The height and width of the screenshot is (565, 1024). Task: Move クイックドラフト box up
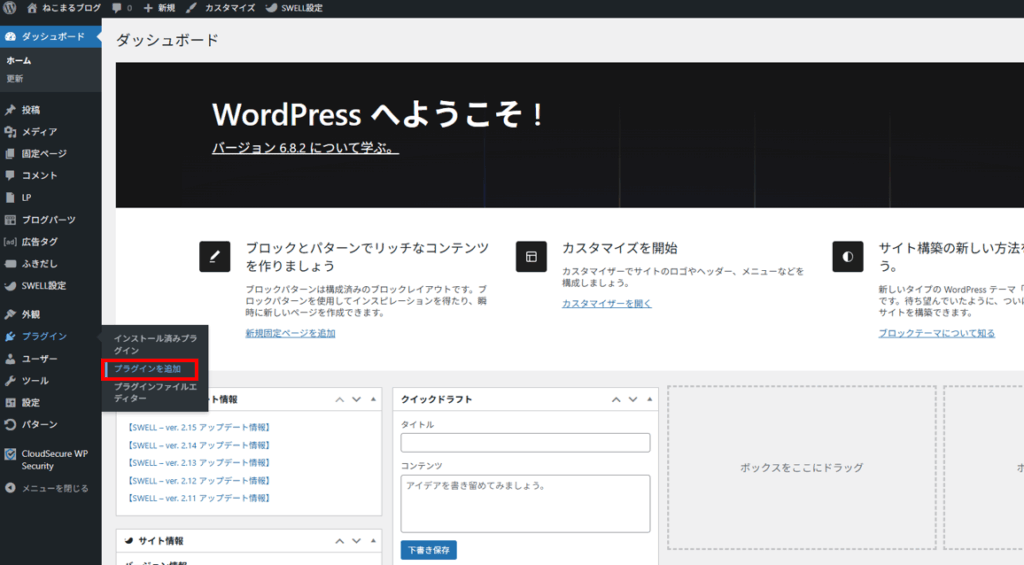(x=616, y=399)
